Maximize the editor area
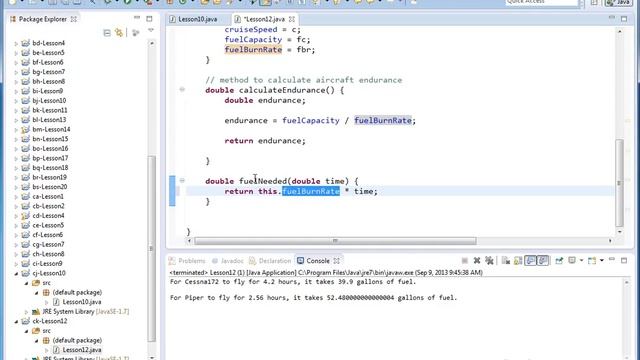Viewport: 640px width, 360px height. (624, 19)
